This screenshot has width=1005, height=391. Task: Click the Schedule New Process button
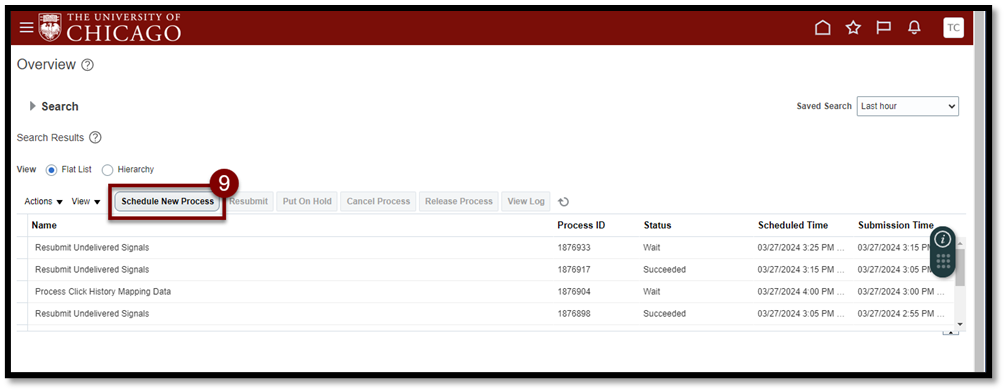(168, 201)
